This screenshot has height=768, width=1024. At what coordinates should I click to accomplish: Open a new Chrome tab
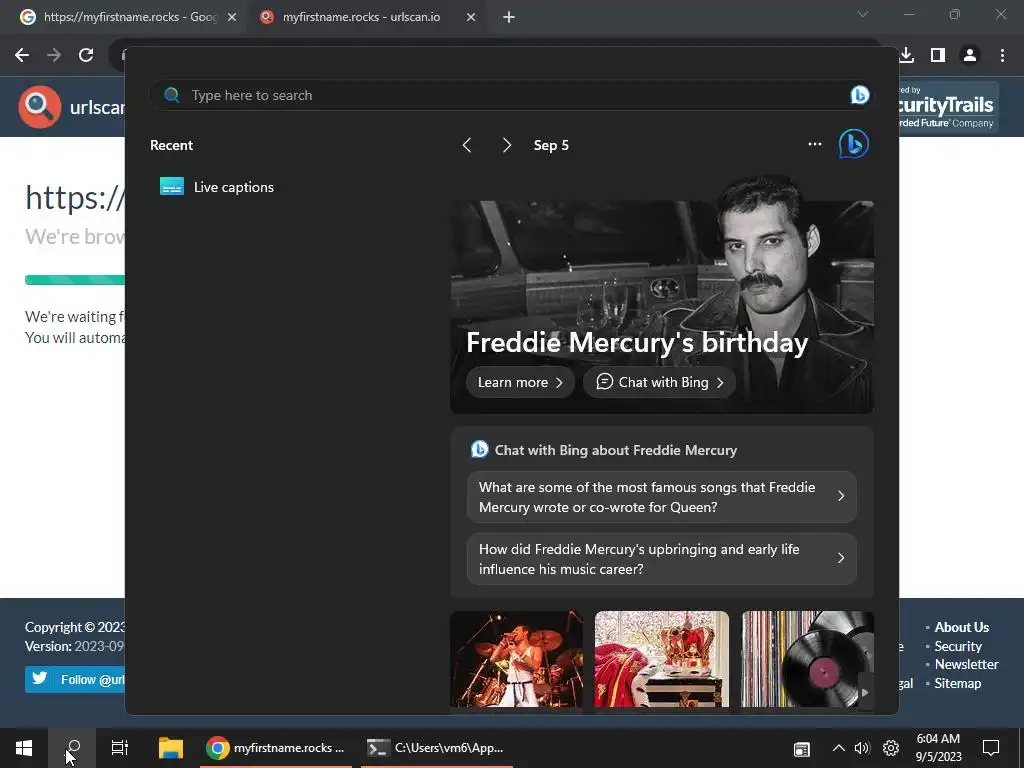[x=509, y=18]
